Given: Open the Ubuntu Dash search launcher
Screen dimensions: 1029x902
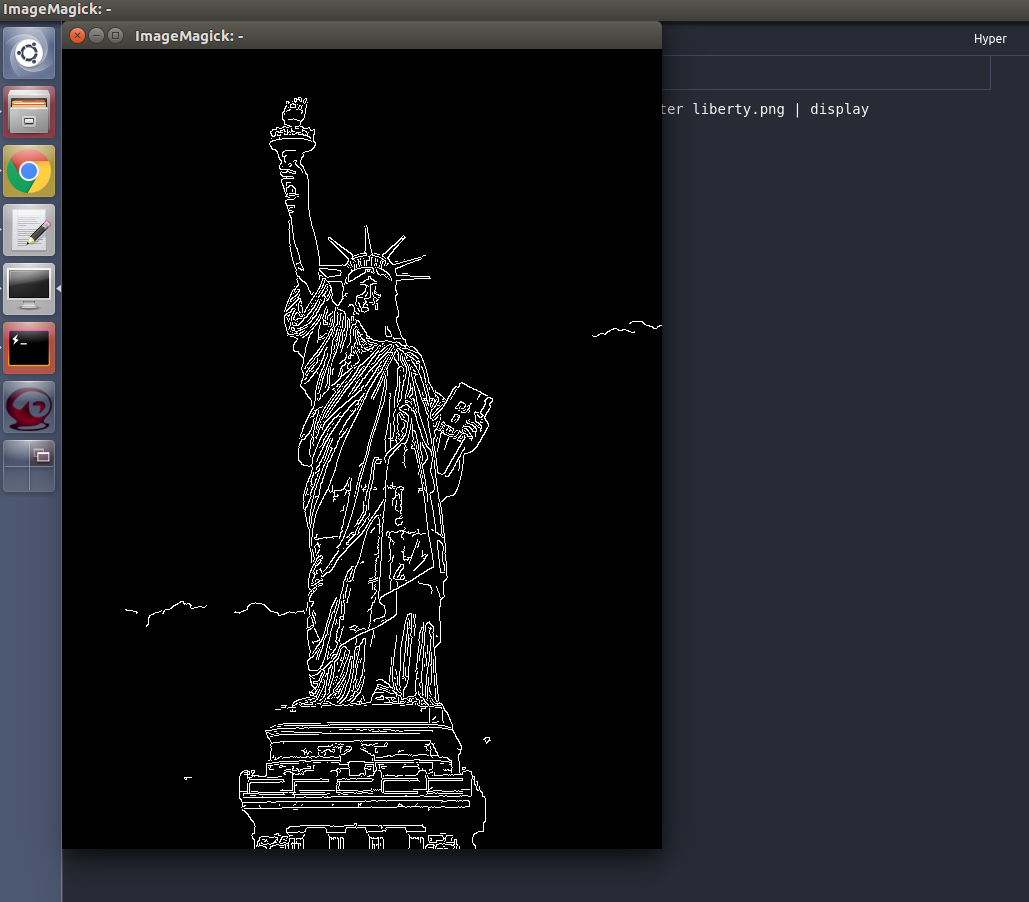Looking at the screenshot, I should (29, 52).
